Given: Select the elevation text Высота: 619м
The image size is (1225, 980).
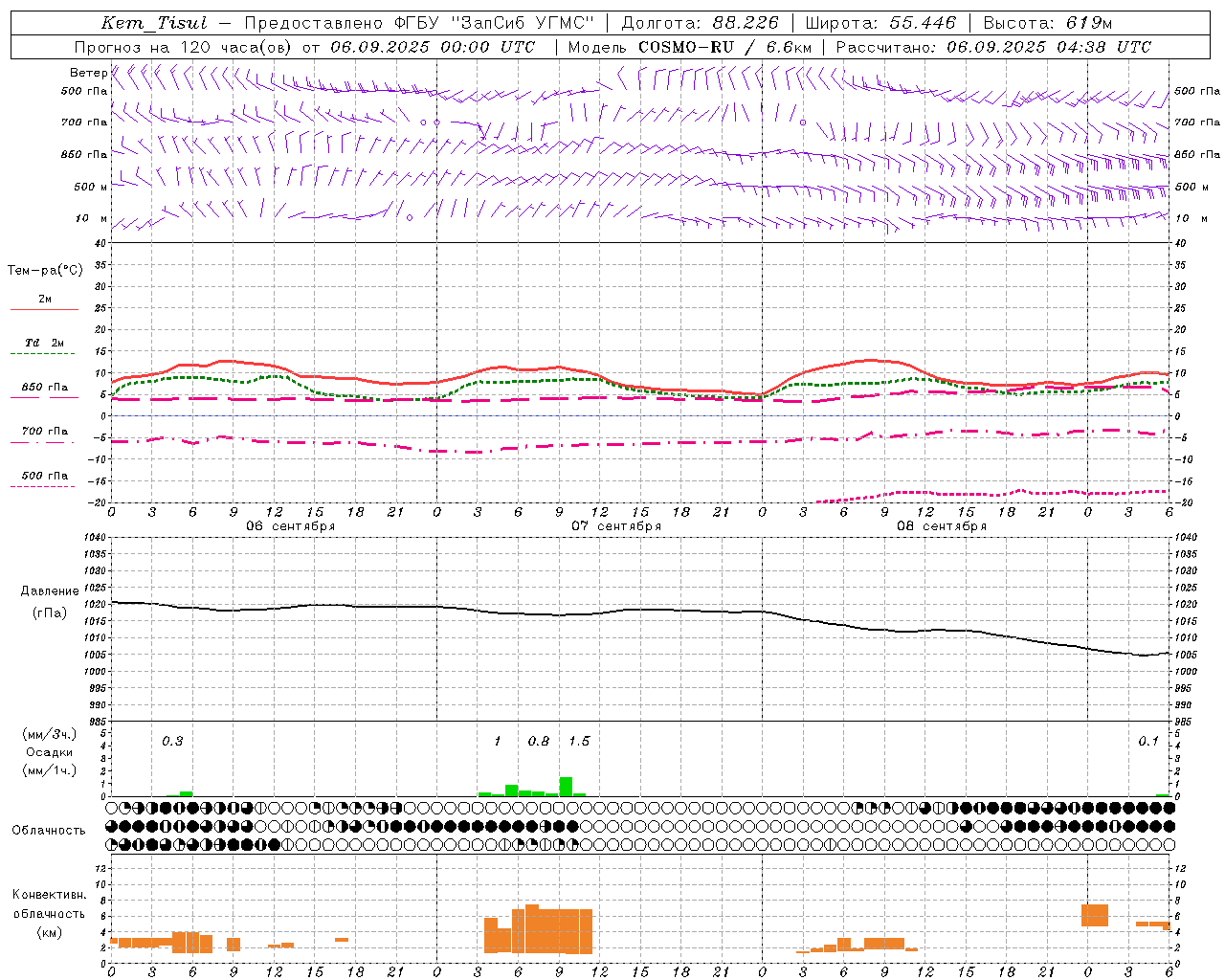Looking at the screenshot, I should [1047, 23].
